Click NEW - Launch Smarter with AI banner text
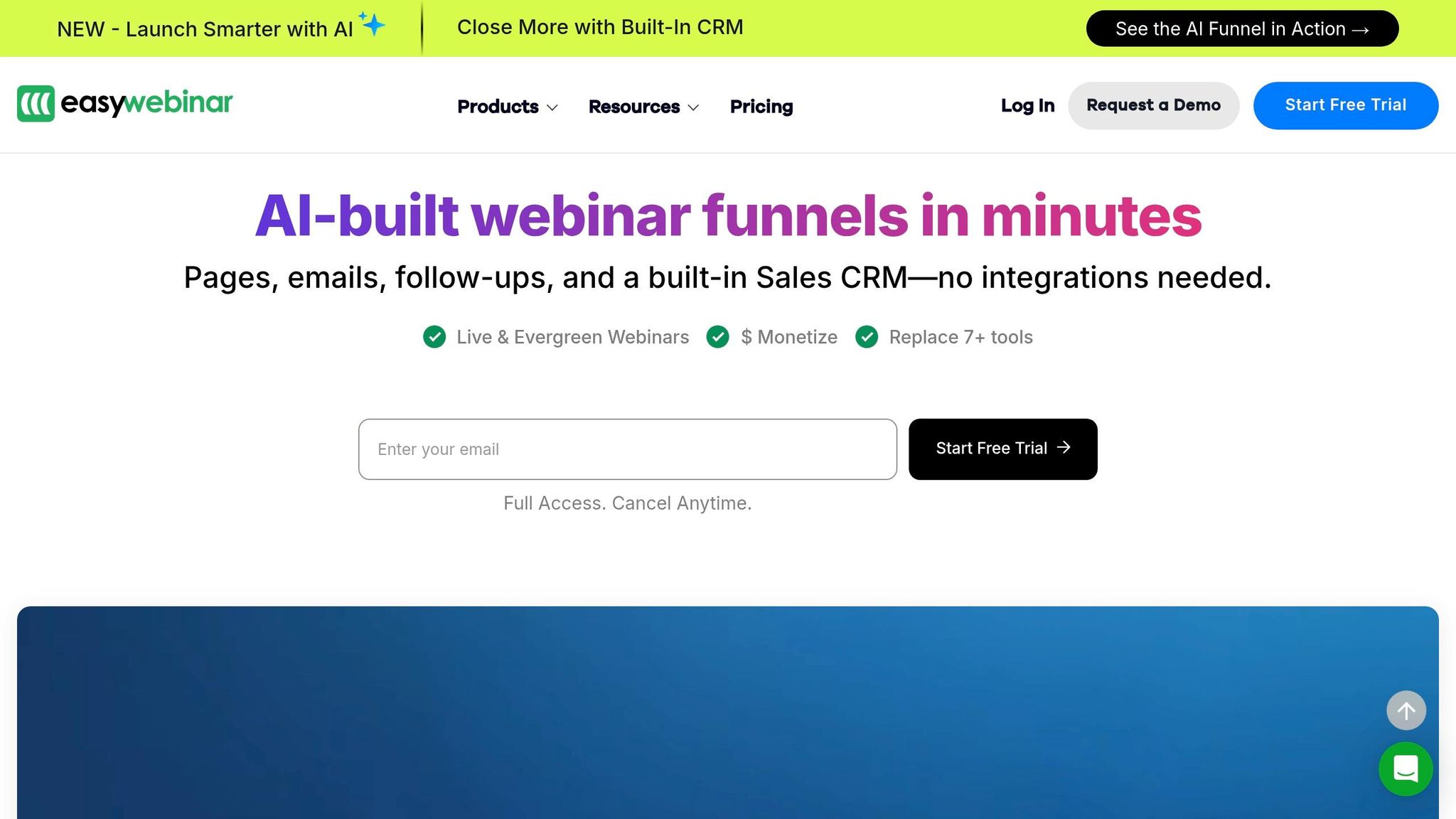Screen dimensions: 1456x819 pos(205,29)
